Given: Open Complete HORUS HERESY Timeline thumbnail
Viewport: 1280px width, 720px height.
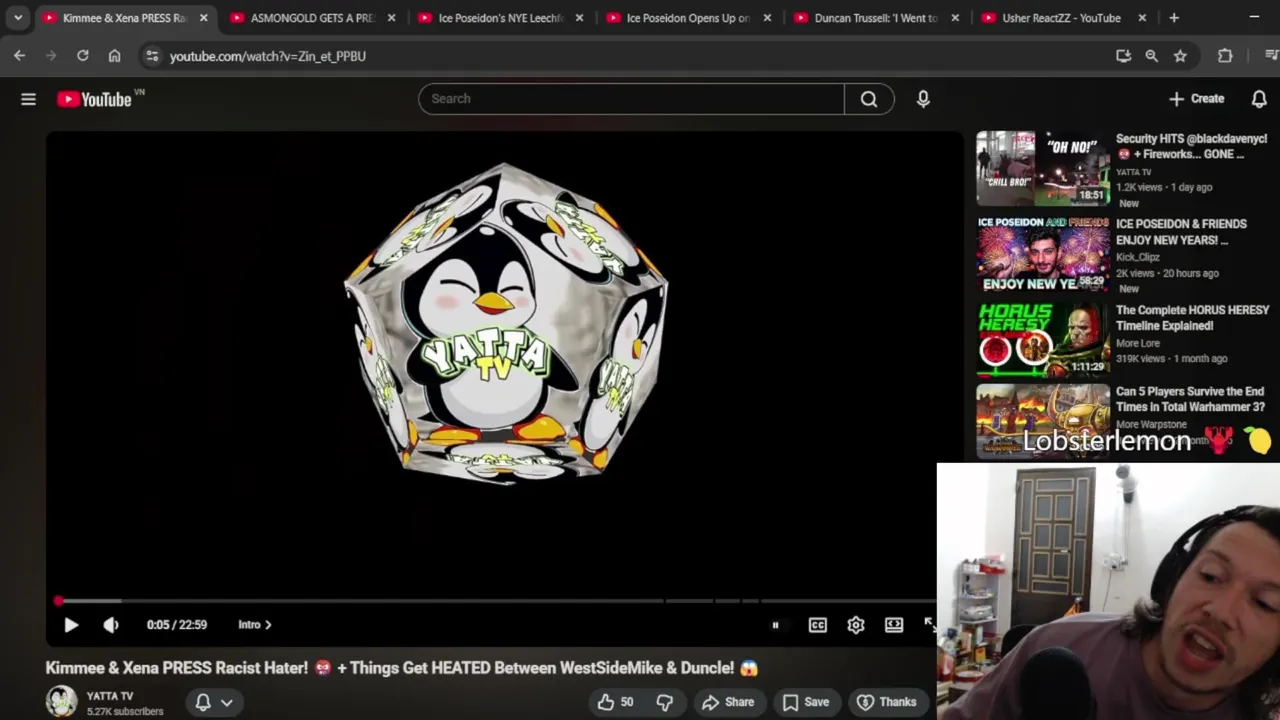Looking at the screenshot, I should point(1043,340).
